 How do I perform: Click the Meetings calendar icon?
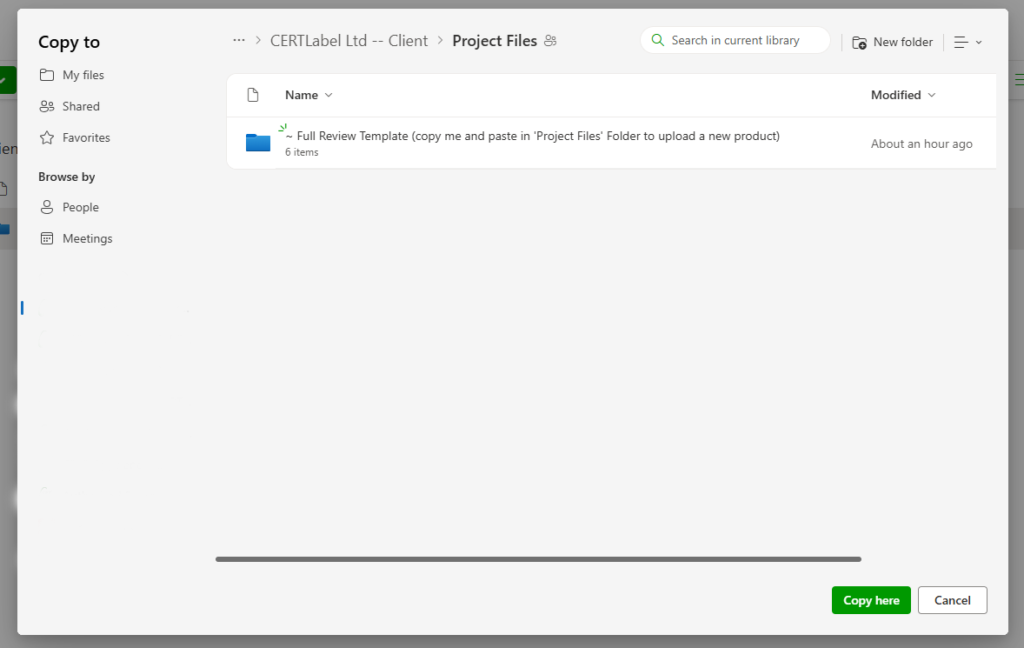[47, 239]
